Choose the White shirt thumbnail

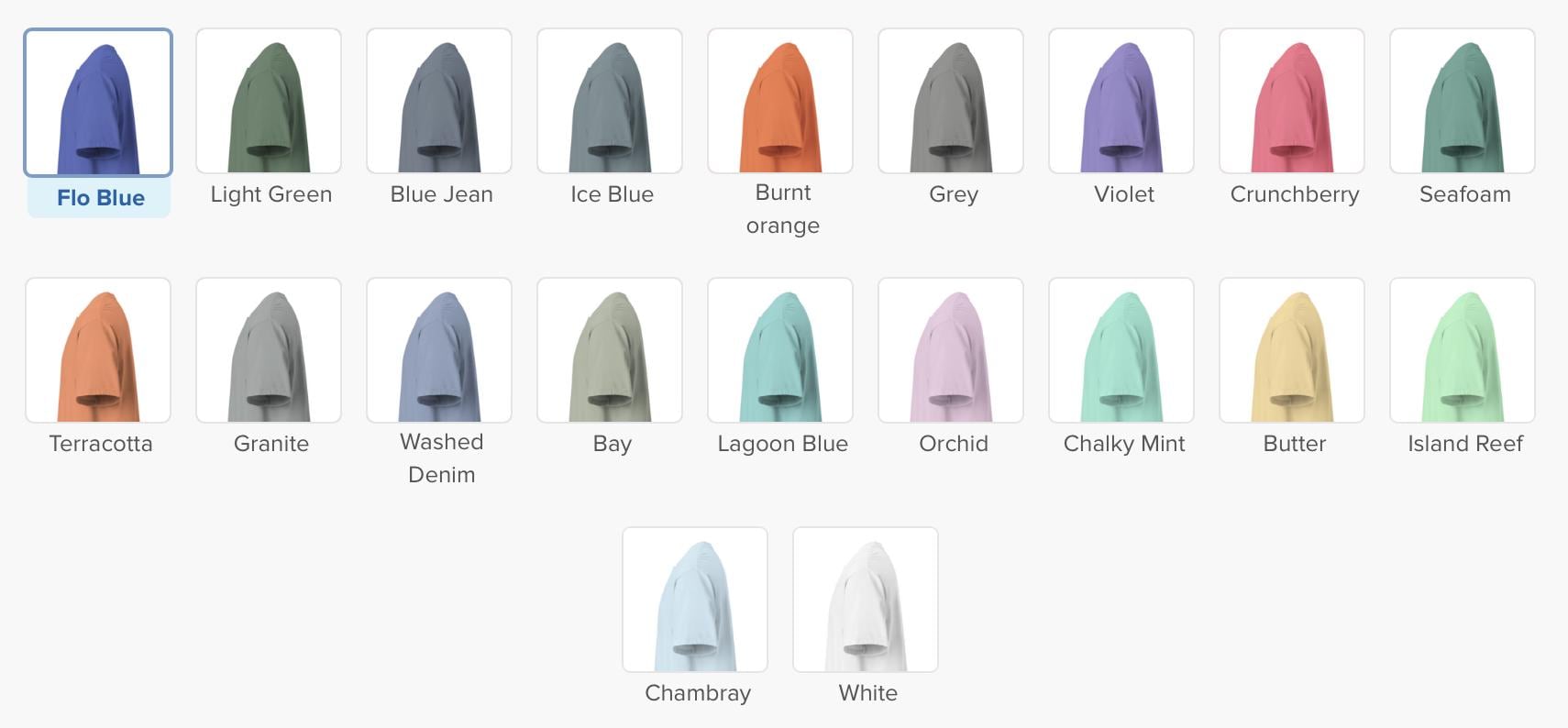866,600
